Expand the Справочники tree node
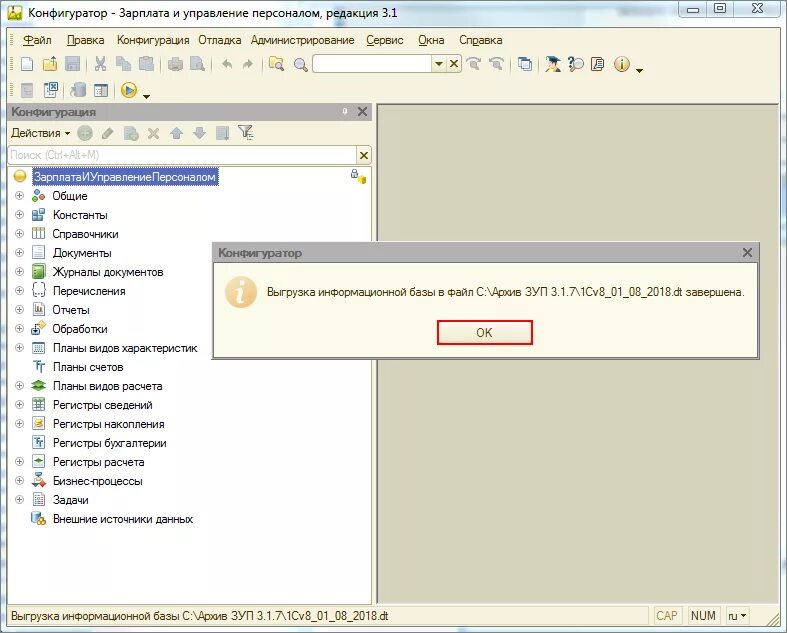The image size is (787, 633). [x=19, y=233]
